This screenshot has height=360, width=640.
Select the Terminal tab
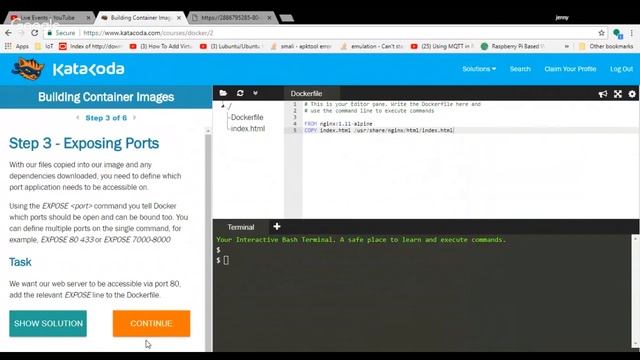[241, 227]
